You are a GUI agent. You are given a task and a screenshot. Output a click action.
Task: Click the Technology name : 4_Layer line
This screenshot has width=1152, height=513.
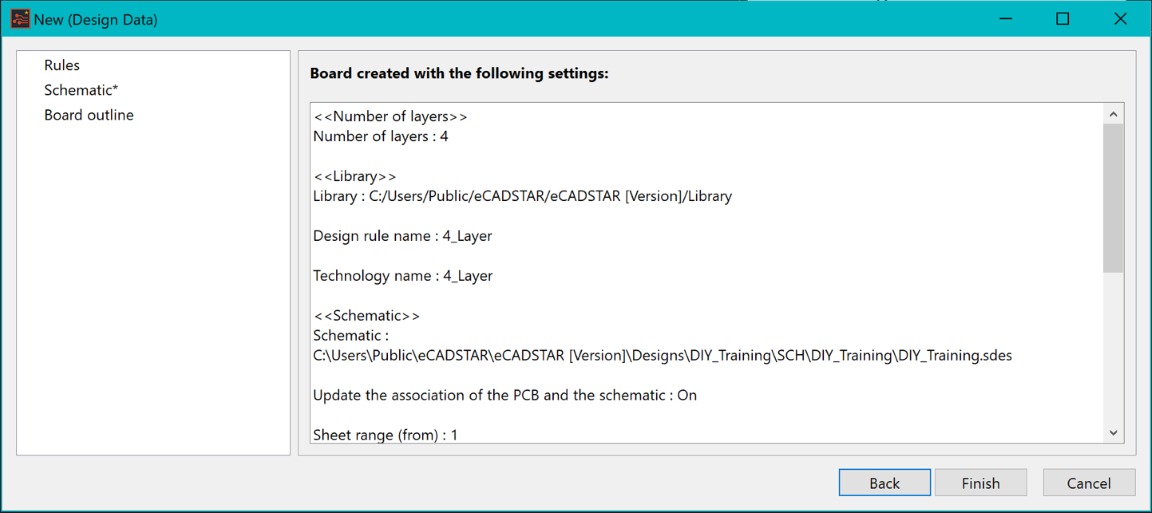click(403, 276)
